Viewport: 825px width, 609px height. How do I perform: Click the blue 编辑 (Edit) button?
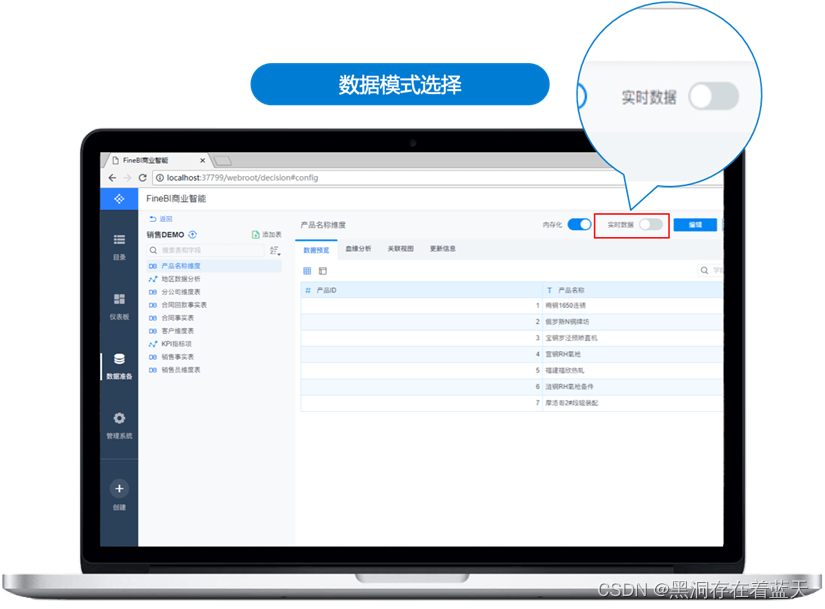[697, 224]
